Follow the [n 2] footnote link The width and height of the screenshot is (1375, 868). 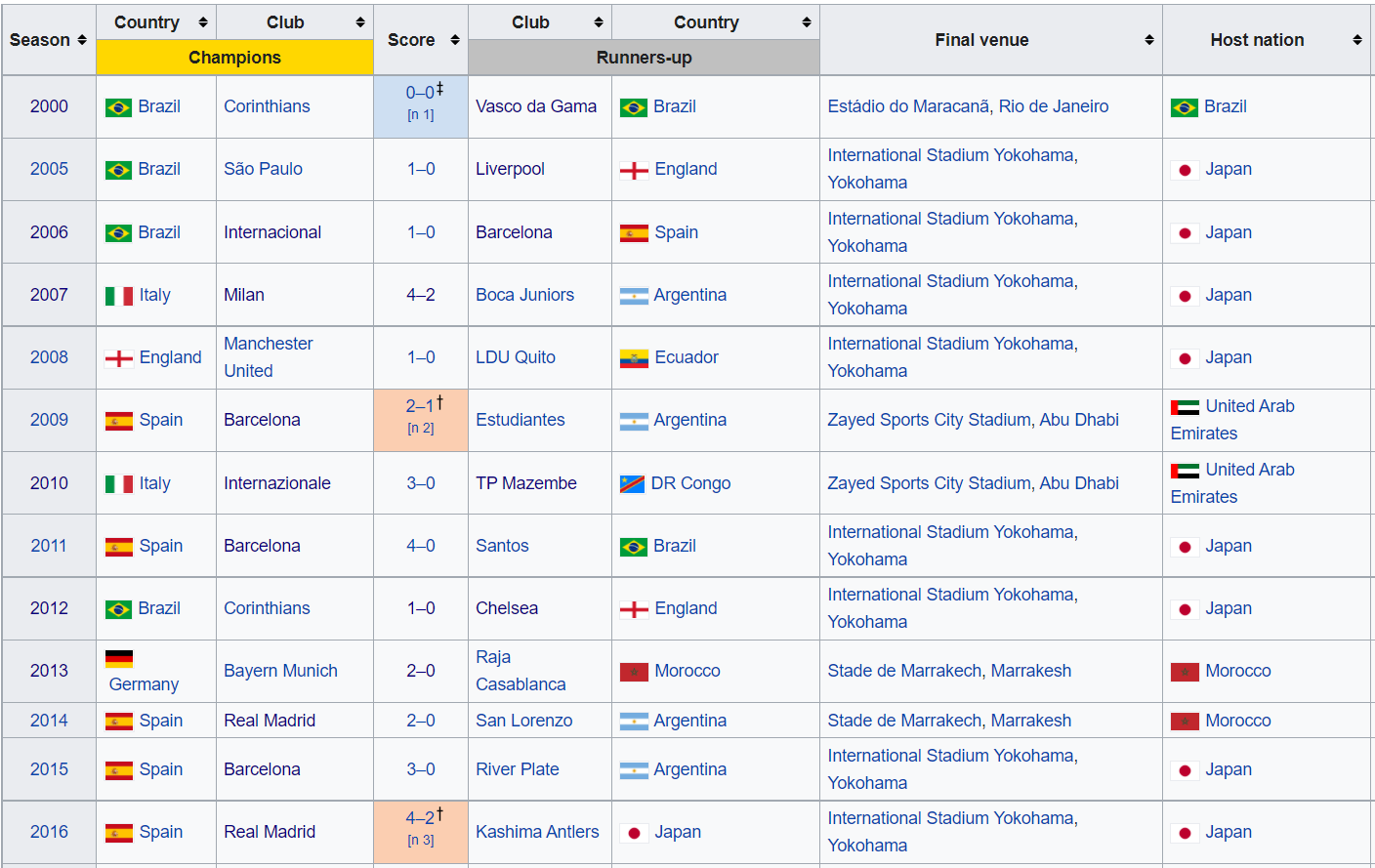tap(421, 429)
